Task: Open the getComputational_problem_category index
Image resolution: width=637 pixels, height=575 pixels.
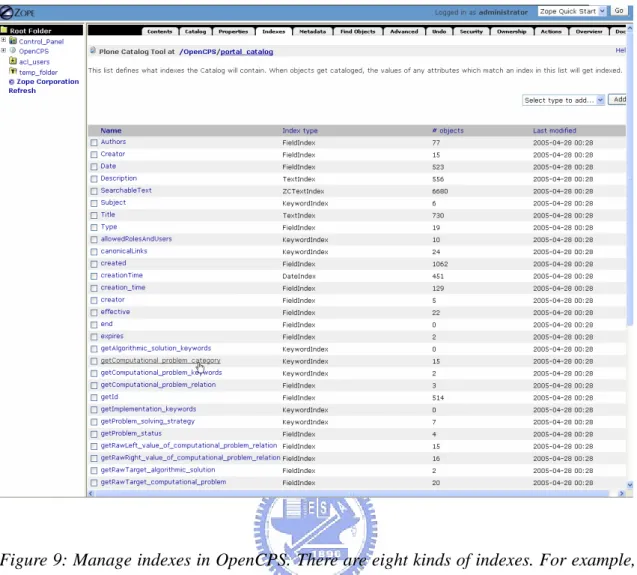Action: tap(160, 360)
